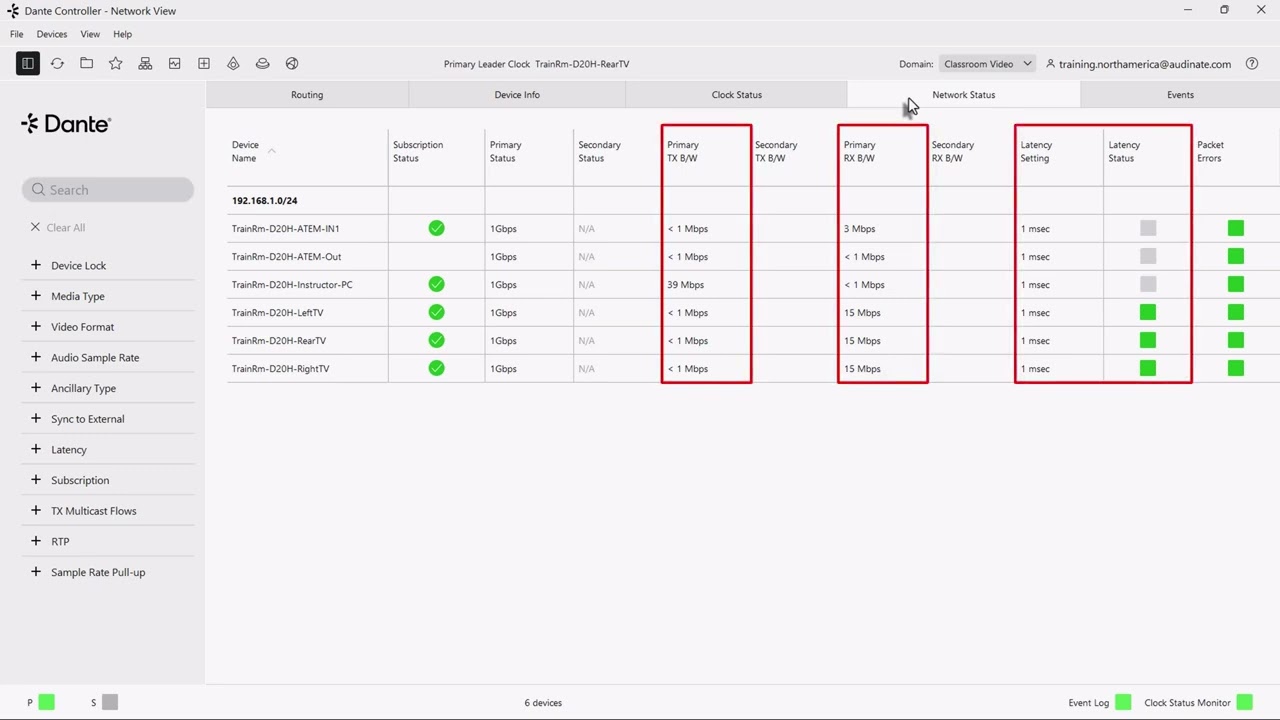Expand the Sample Rate Pull-up filter
Viewport: 1280px width, 720px height.
coord(36,572)
